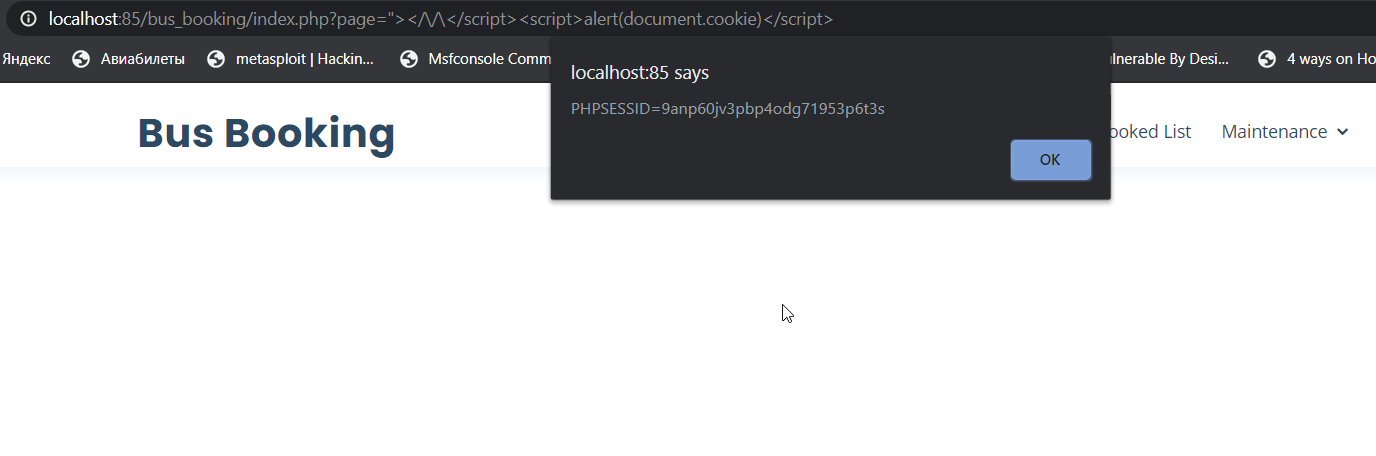Click the site information icon in address bar
The height and width of the screenshot is (456, 1376).
[x=28, y=19]
